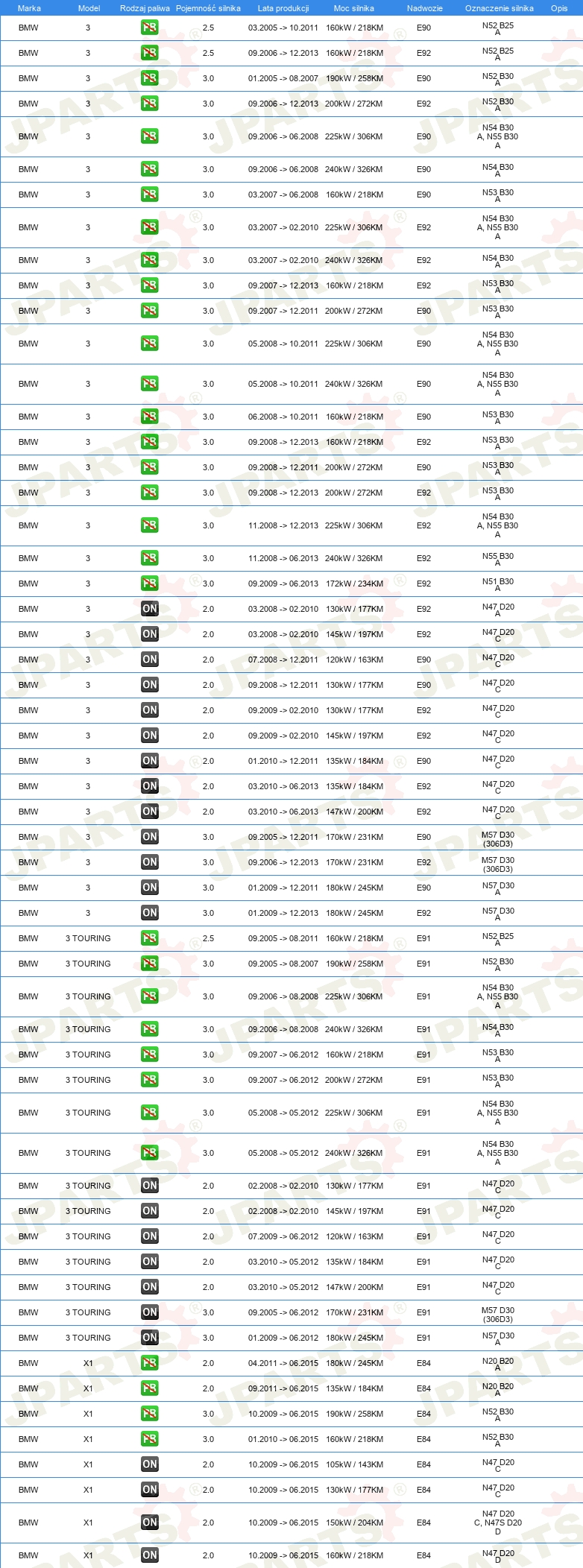Screen dimensions: 583x1568
Task: Click petrol PB icon for 03.2005 -> 10.2011 160kW E90
Action: coord(149,28)
